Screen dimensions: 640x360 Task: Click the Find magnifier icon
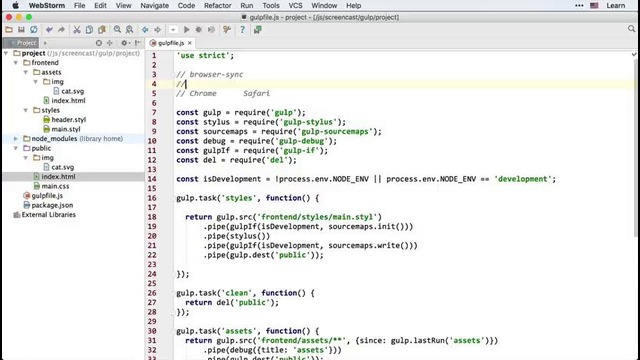(x=117, y=30)
